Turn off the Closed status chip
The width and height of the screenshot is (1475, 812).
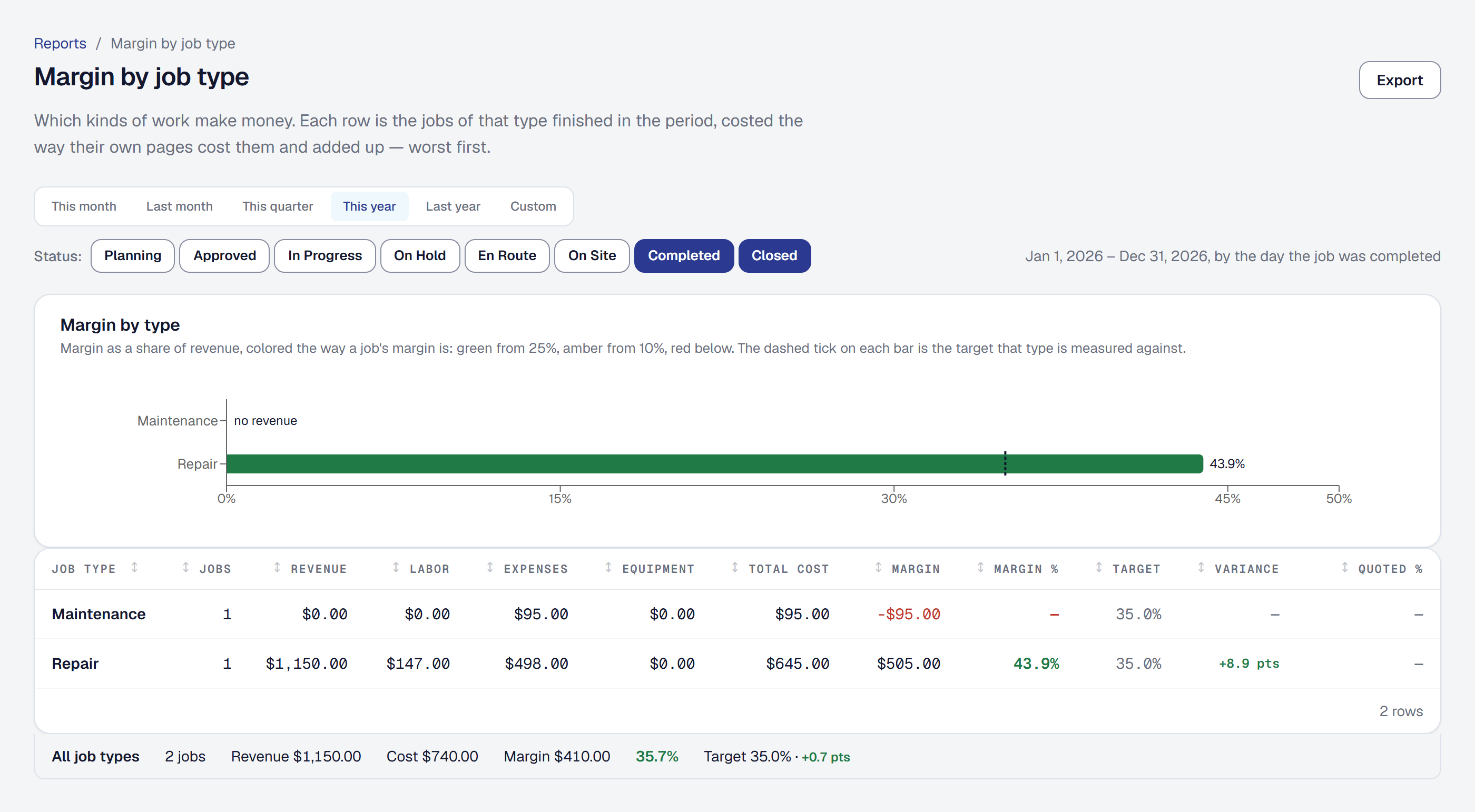tap(774, 256)
